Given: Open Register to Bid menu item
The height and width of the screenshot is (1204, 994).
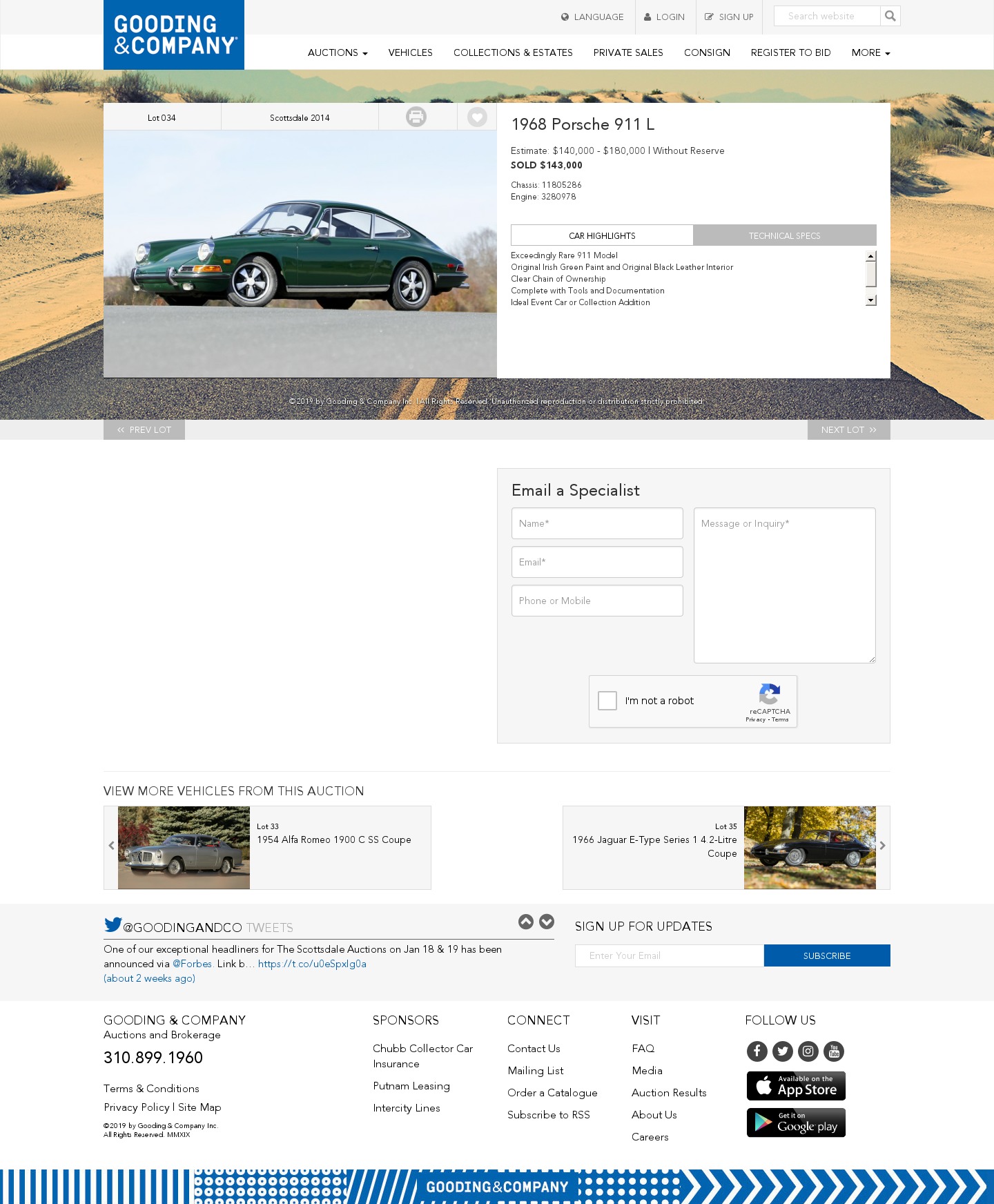Looking at the screenshot, I should pos(791,52).
